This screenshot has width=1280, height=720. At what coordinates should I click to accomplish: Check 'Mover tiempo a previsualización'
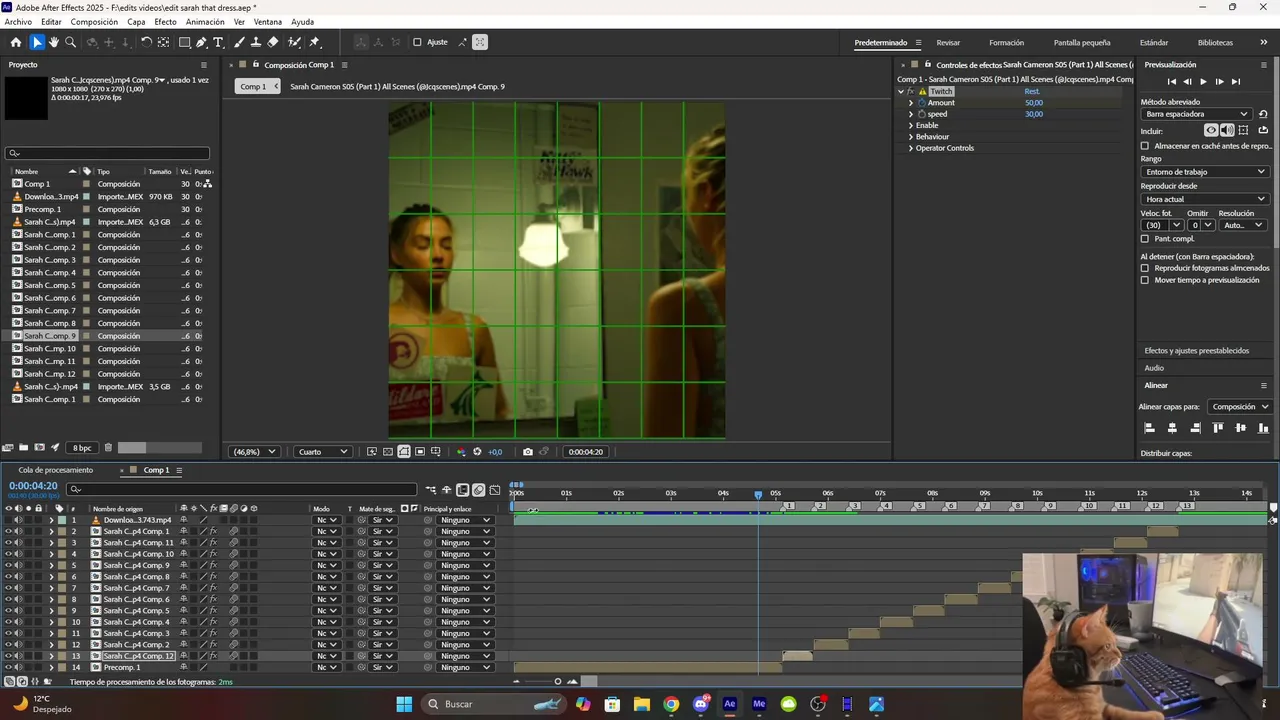click(1145, 280)
